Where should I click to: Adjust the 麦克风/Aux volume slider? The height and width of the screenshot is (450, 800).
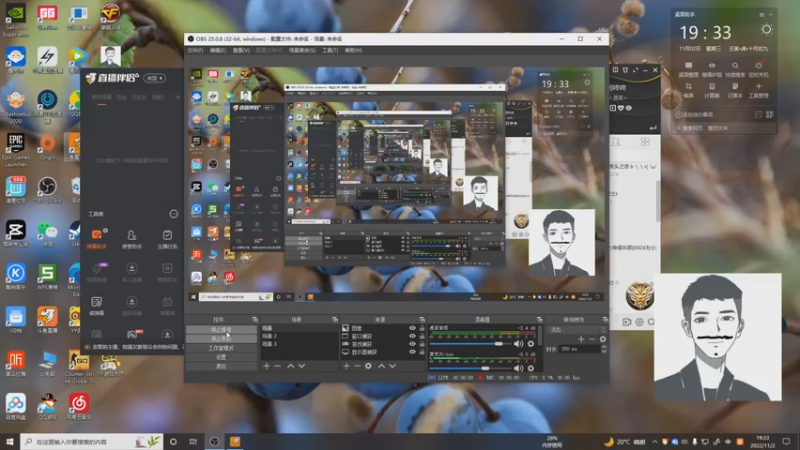click(x=470, y=368)
